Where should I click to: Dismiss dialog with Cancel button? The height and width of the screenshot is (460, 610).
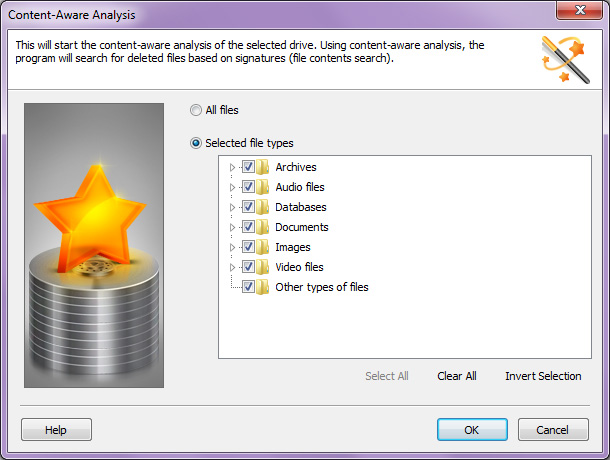[x=553, y=430]
